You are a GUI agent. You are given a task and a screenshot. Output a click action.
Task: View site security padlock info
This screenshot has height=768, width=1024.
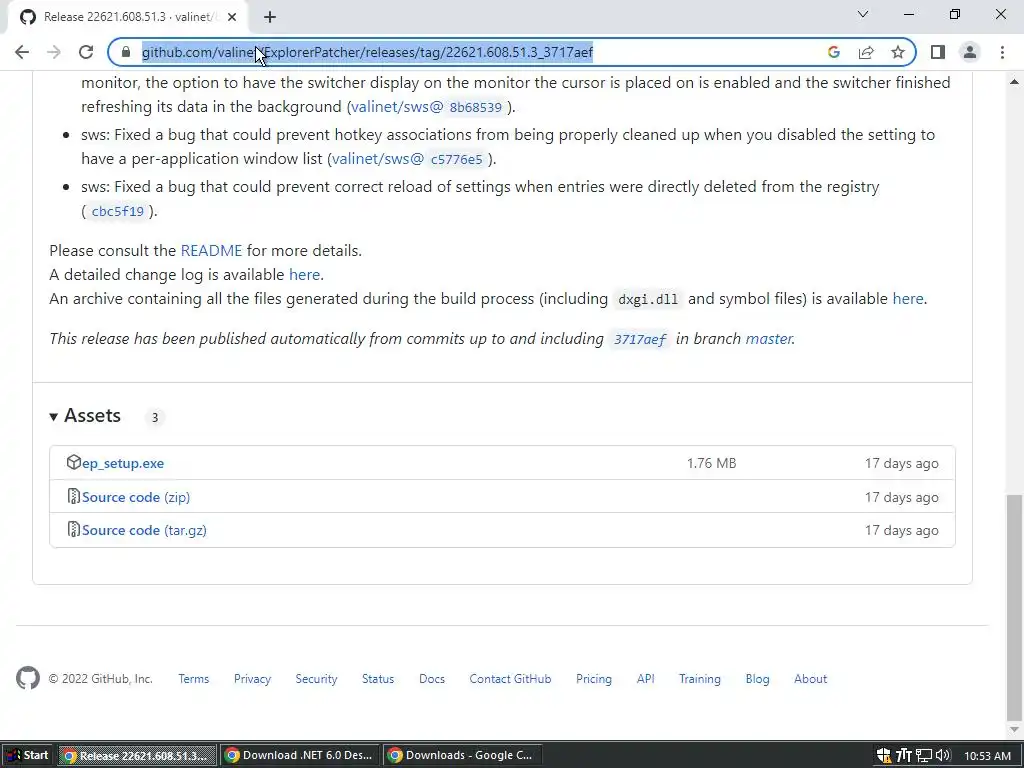126,52
